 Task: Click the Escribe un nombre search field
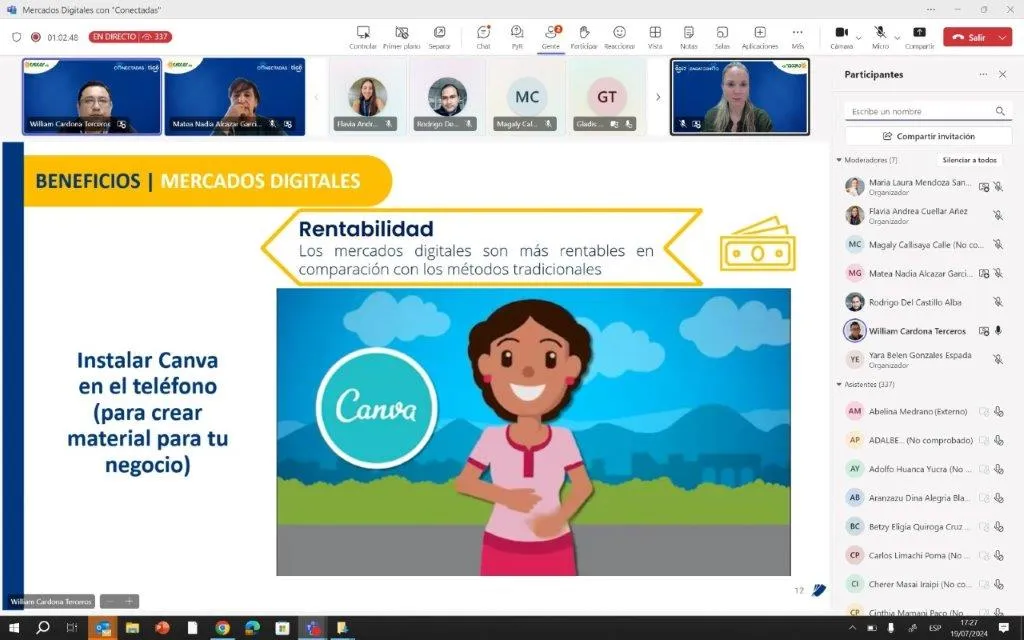(x=918, y=111)
